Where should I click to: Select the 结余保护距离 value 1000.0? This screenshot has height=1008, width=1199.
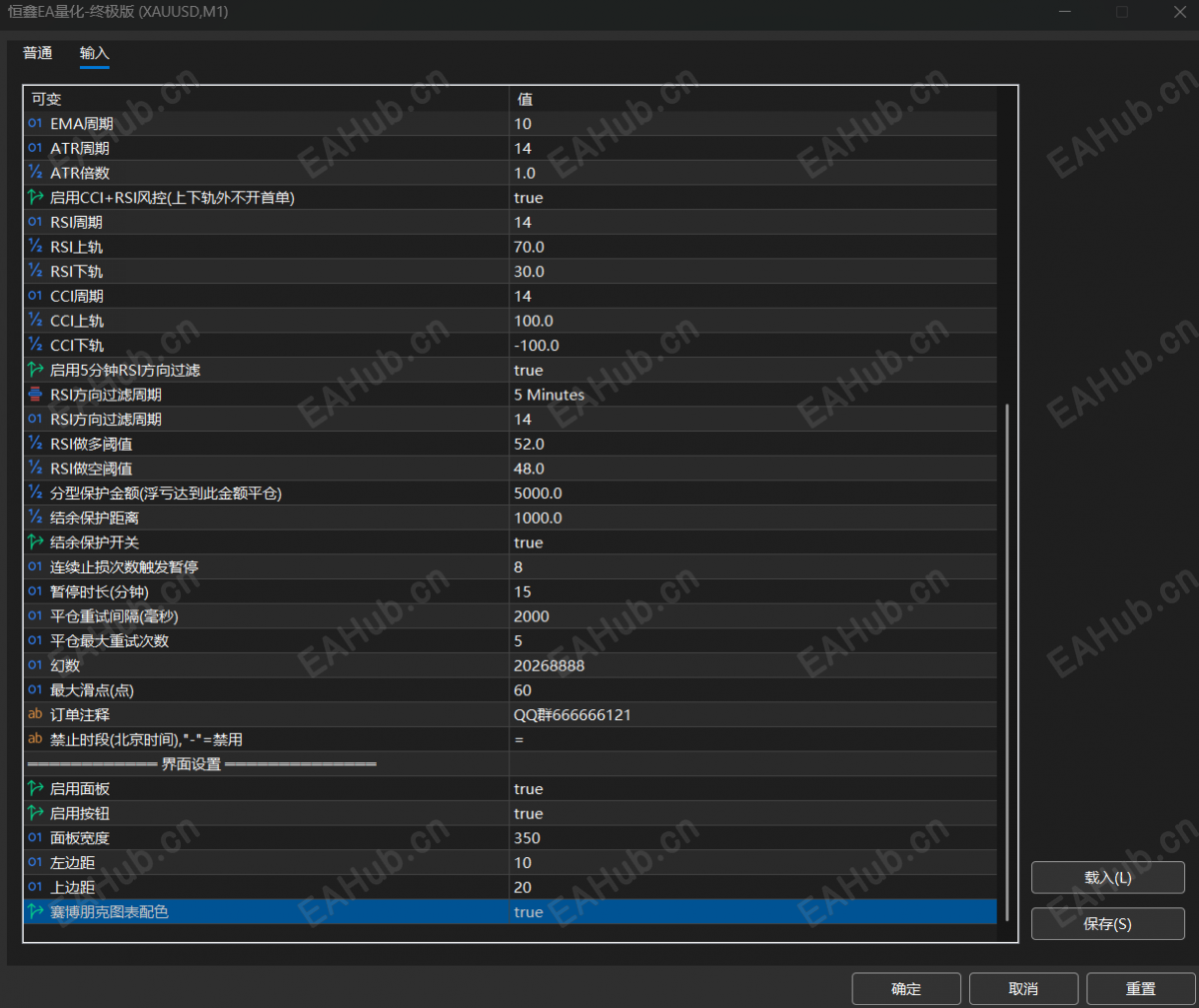(x=538, y=518)
